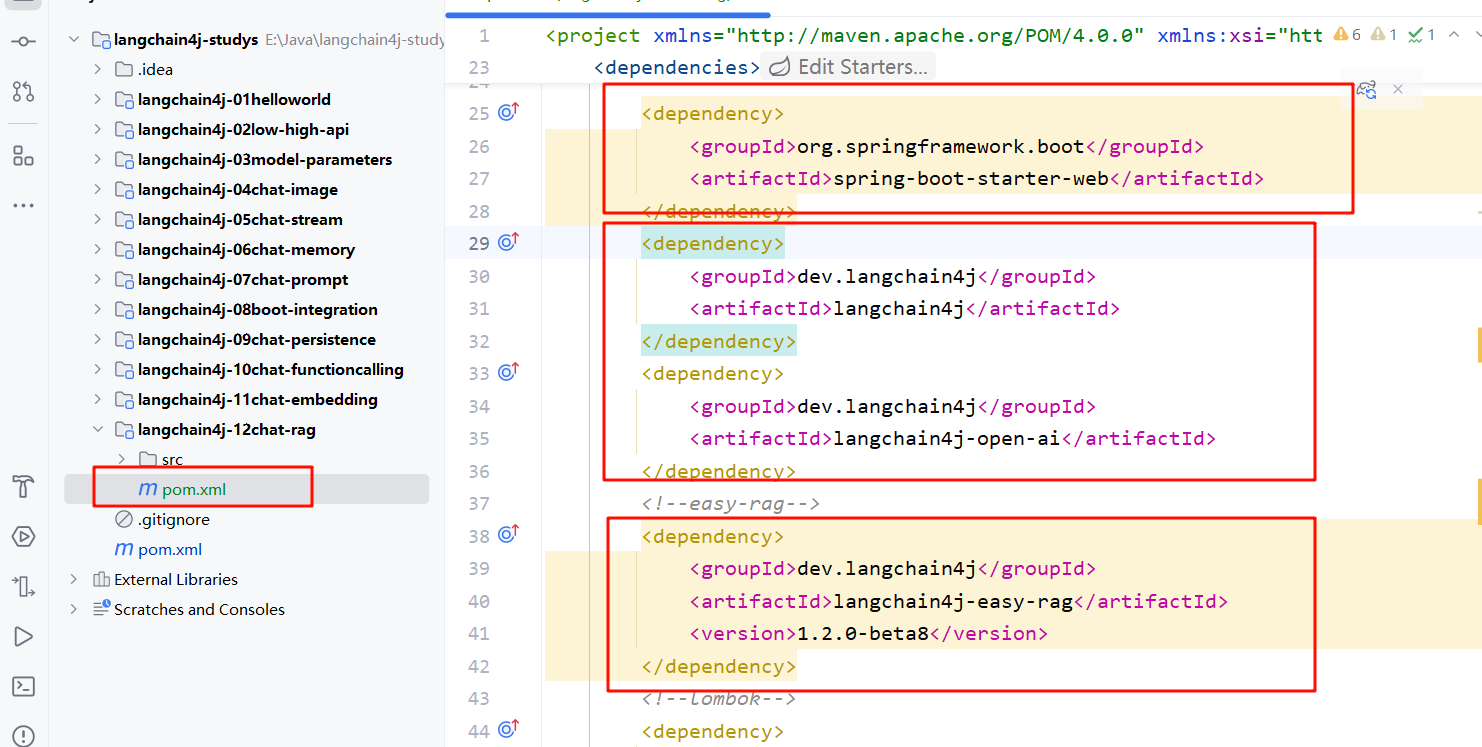Screen dimensions: 1482x747
Task: Expand the External Libraries node
Action: click(x=73, y=579)
